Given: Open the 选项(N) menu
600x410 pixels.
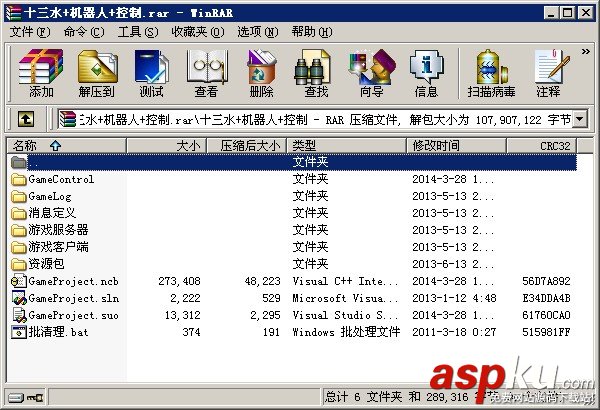Looking at the screenshot, I should point(258,32).
